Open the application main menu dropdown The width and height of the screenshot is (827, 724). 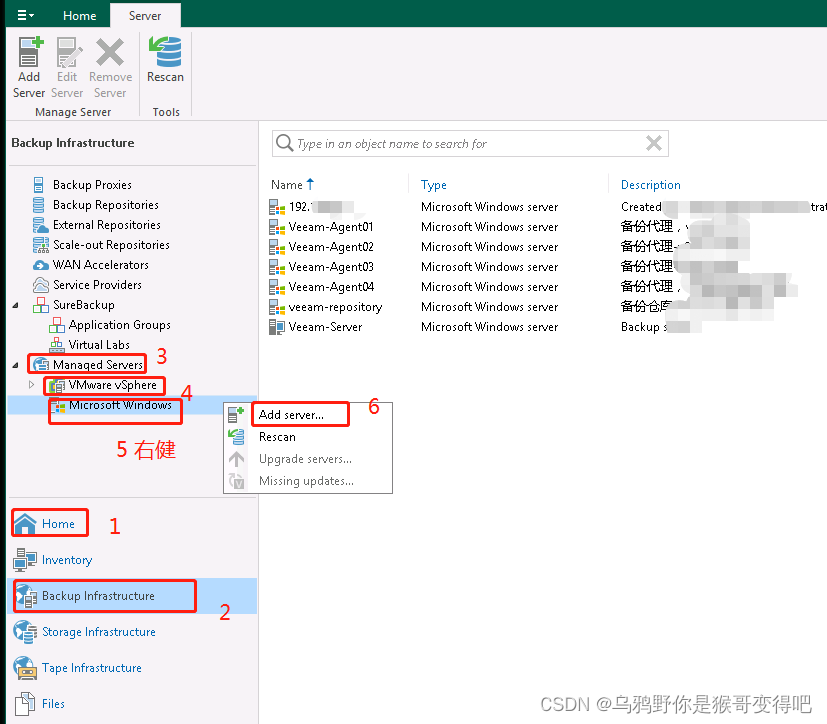(x=25, y=15)
